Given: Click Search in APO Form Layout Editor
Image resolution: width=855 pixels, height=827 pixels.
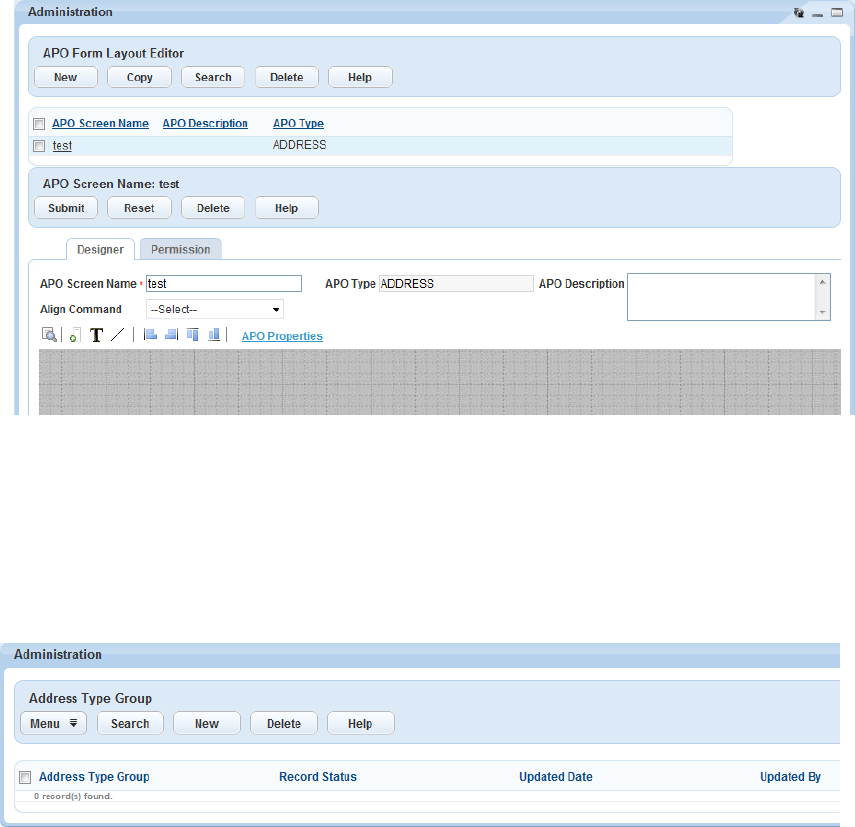Looking at the screenshot, I should click(x=213, y=77).
